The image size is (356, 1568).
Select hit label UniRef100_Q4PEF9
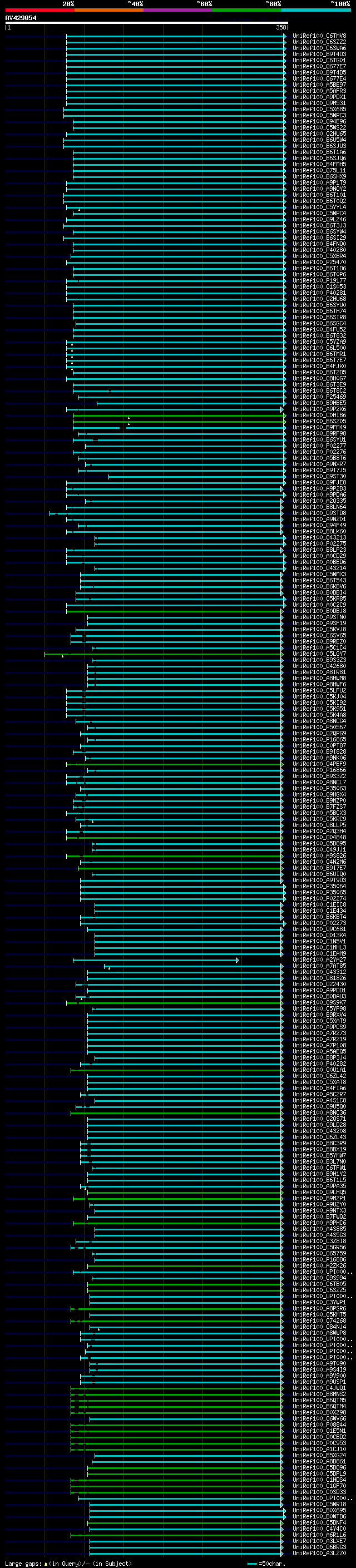pos(319,764)
